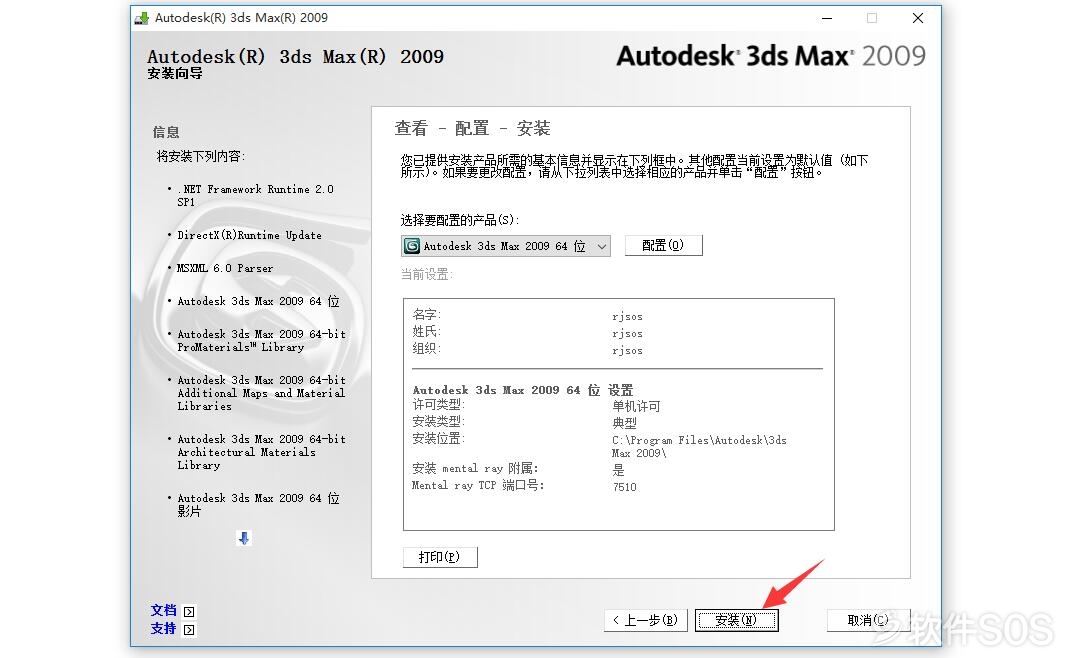The height and width of the screenshot is (658, 1069).
Task: Close the installer window
Action: tap(918, 18)
